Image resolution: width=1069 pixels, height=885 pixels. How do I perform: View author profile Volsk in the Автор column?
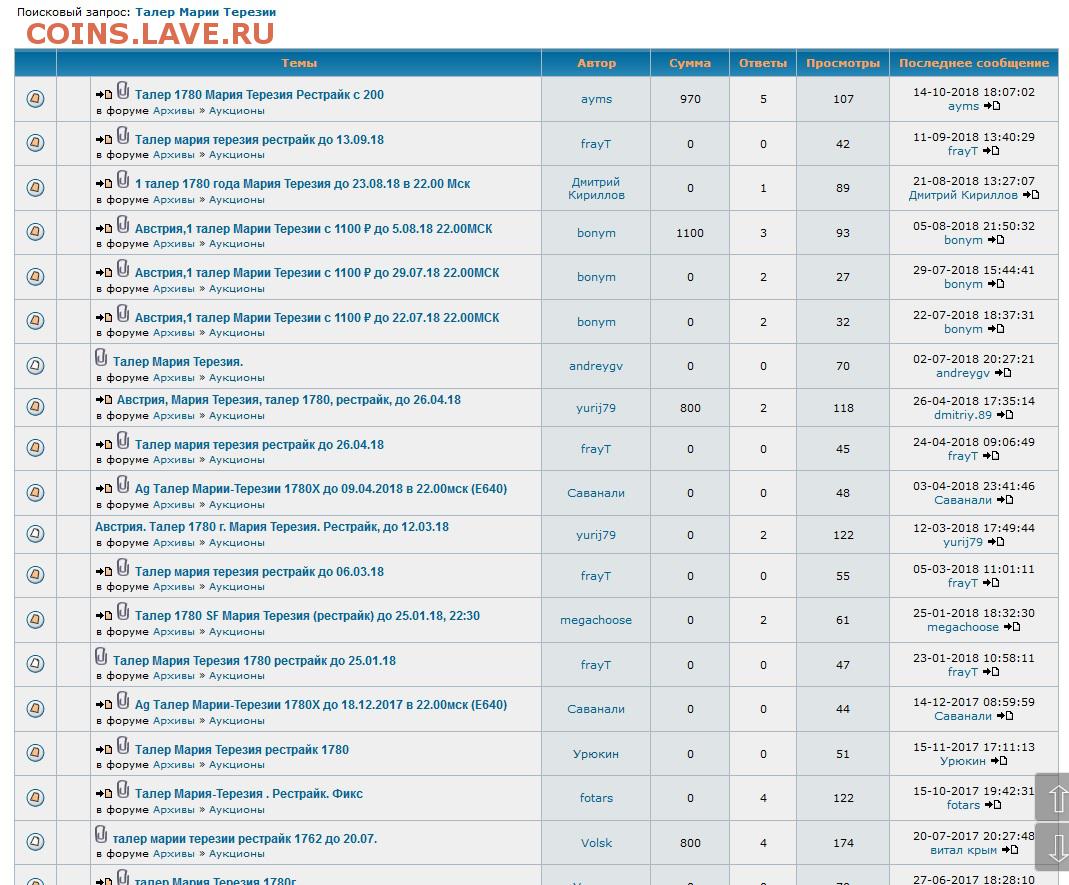[597, 843]
